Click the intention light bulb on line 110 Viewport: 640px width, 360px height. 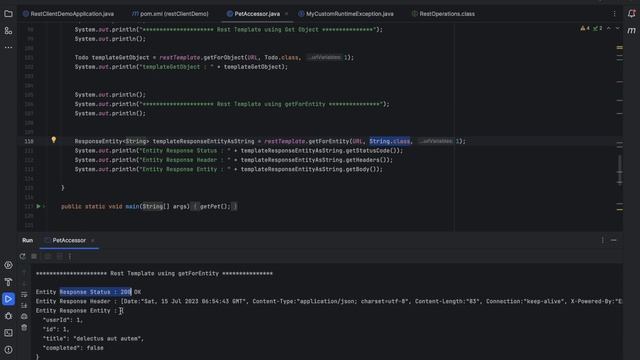pos(53,140)
